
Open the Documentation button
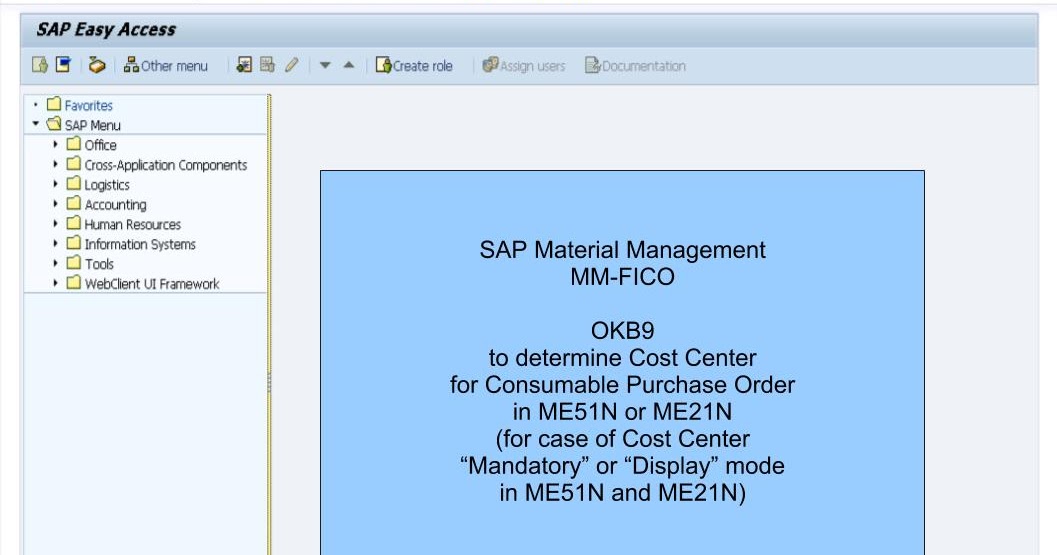click(635, 65)
